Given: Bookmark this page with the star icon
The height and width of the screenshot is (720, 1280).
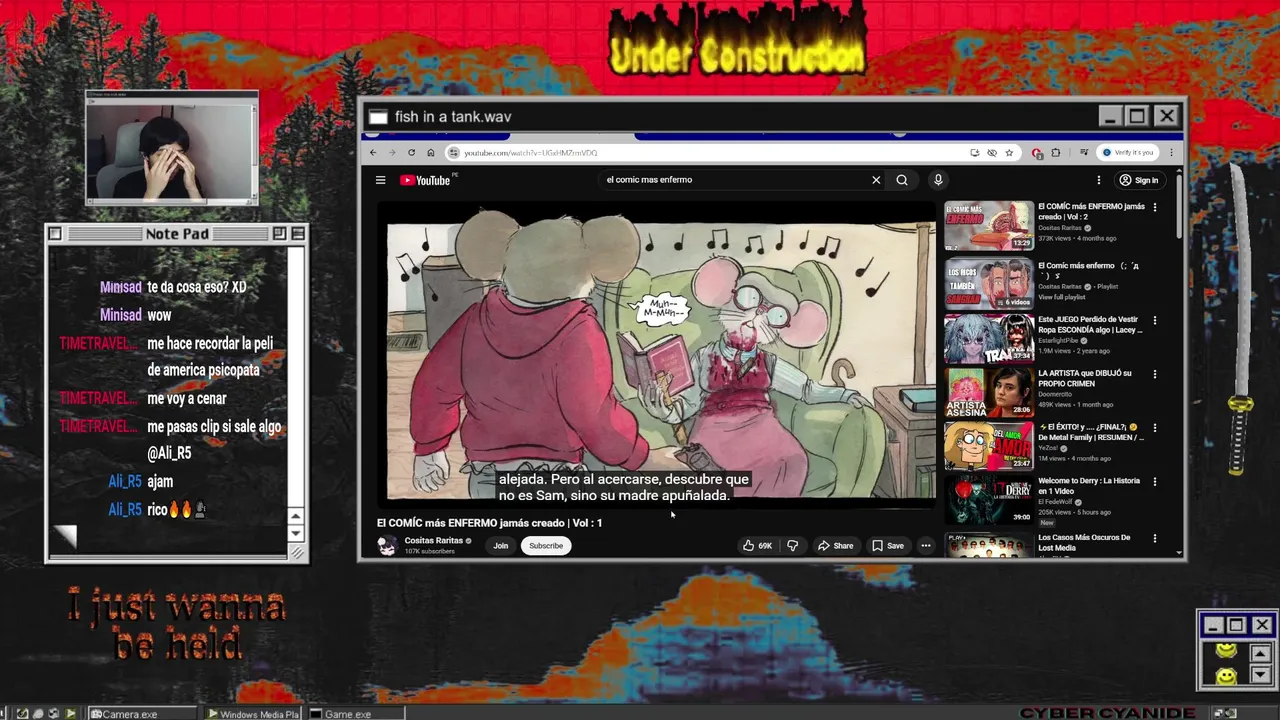Looking at the screenshot, I should click(1009, 153).
